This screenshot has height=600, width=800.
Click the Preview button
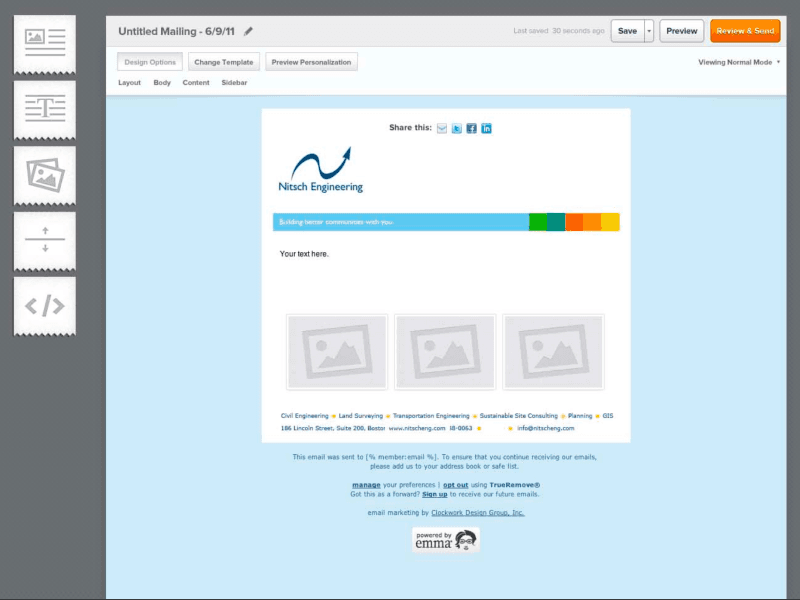pos(681,31)
